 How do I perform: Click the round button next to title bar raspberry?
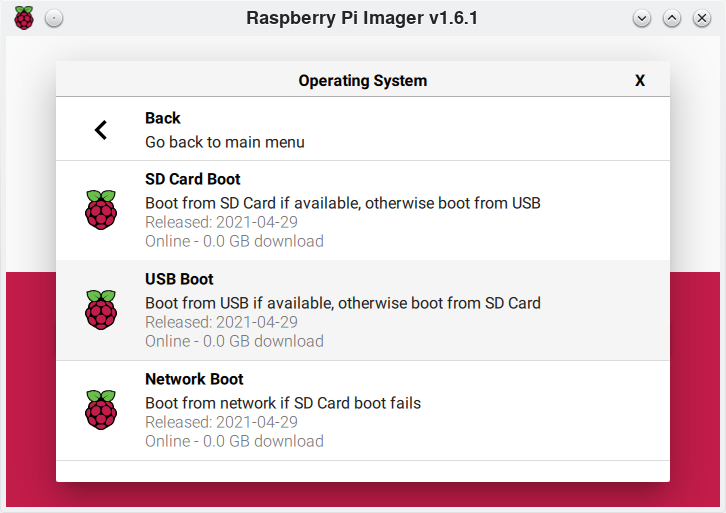[x=54, y=18]
